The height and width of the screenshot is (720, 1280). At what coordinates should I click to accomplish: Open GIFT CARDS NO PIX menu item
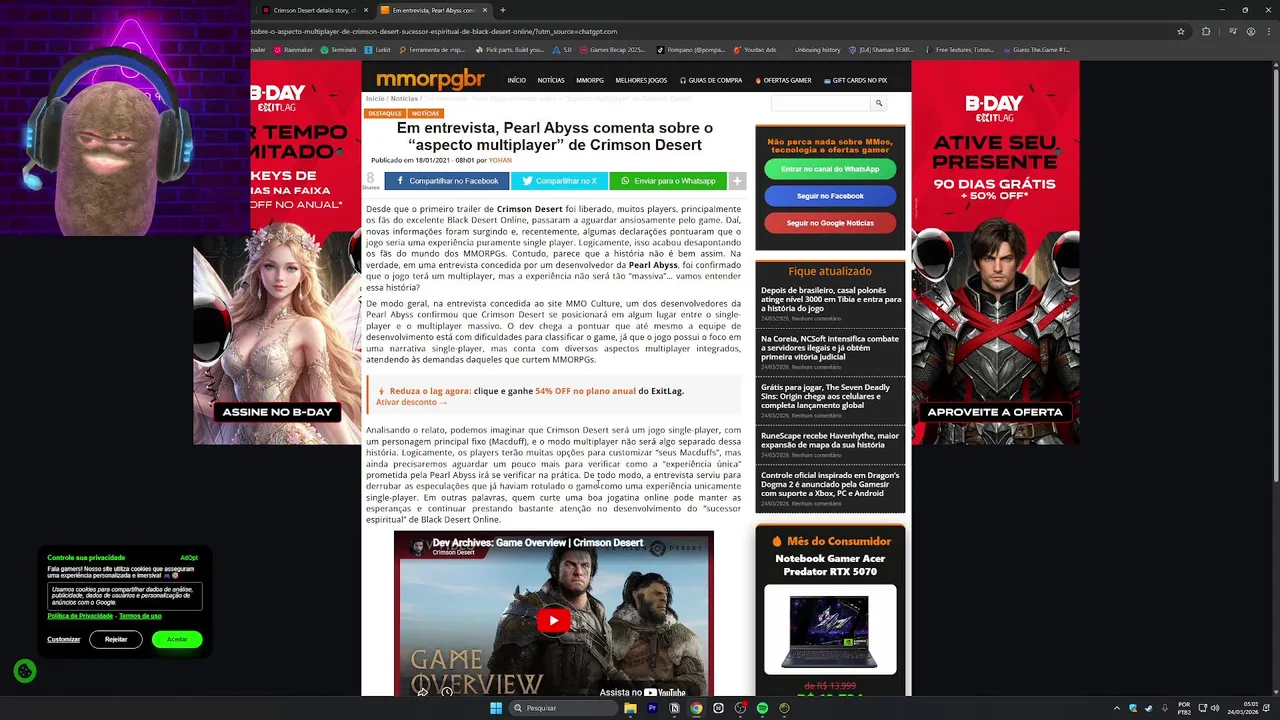click(856, 80)
